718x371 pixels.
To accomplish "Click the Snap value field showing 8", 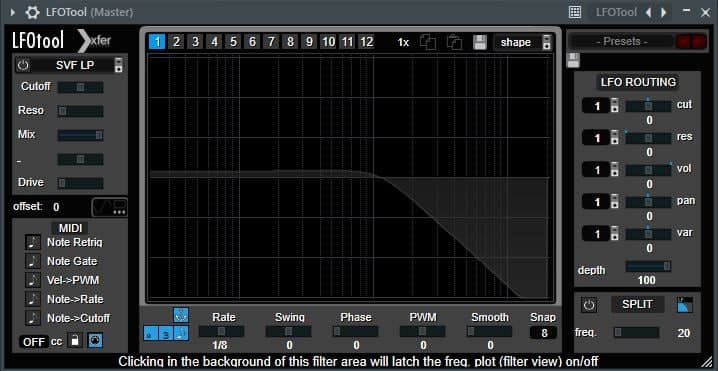I will click(x=544, y=333).
